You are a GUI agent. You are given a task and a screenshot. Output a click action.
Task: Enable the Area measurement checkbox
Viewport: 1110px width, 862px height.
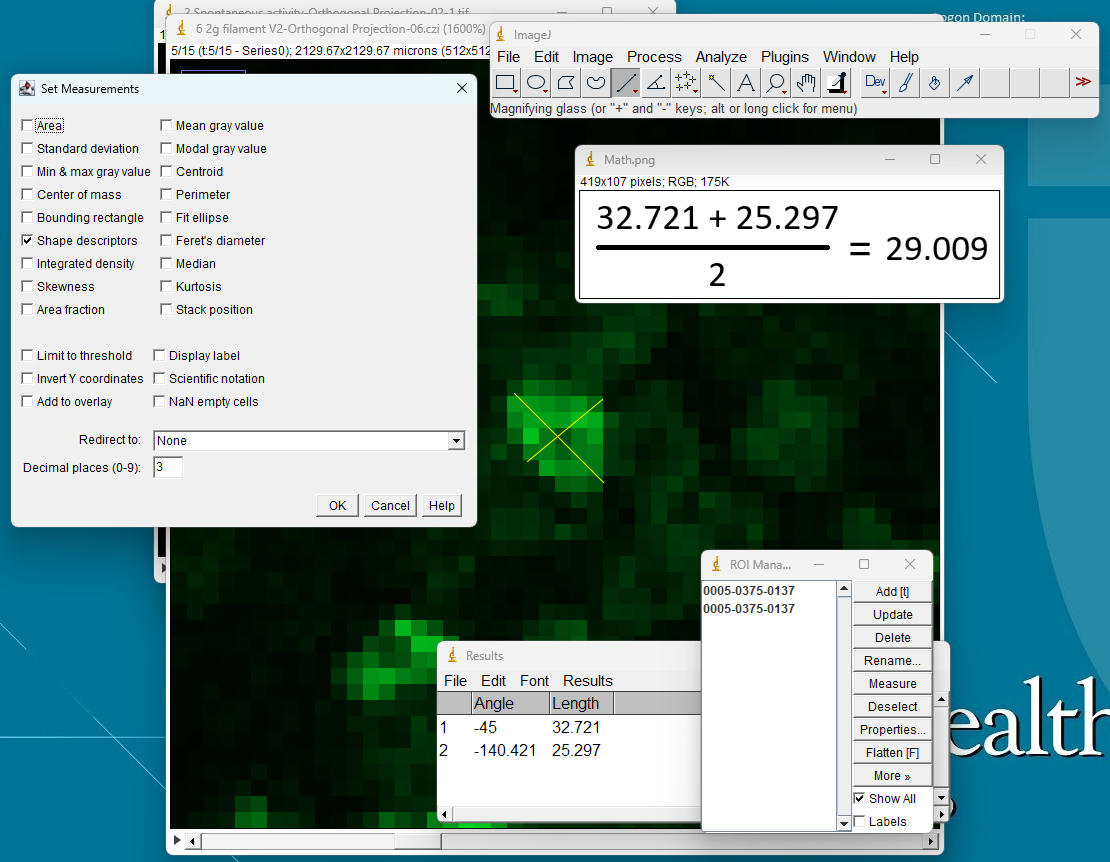click(x=27, y=126)
